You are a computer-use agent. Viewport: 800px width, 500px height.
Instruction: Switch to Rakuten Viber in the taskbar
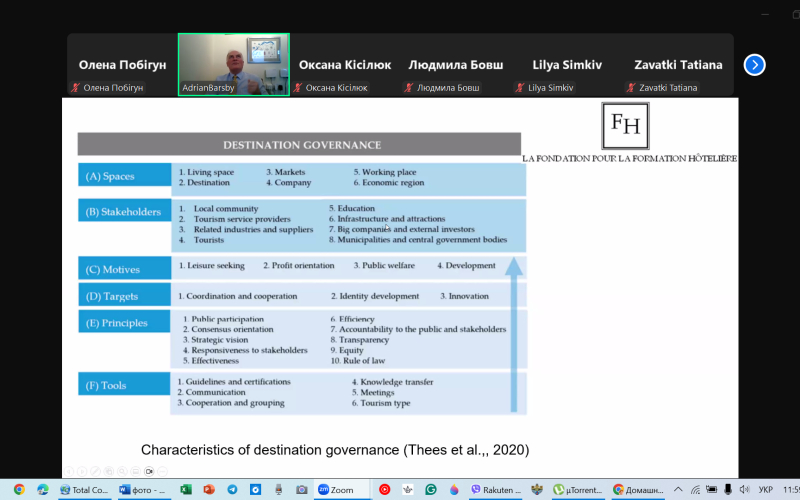[x=496, y=490]
